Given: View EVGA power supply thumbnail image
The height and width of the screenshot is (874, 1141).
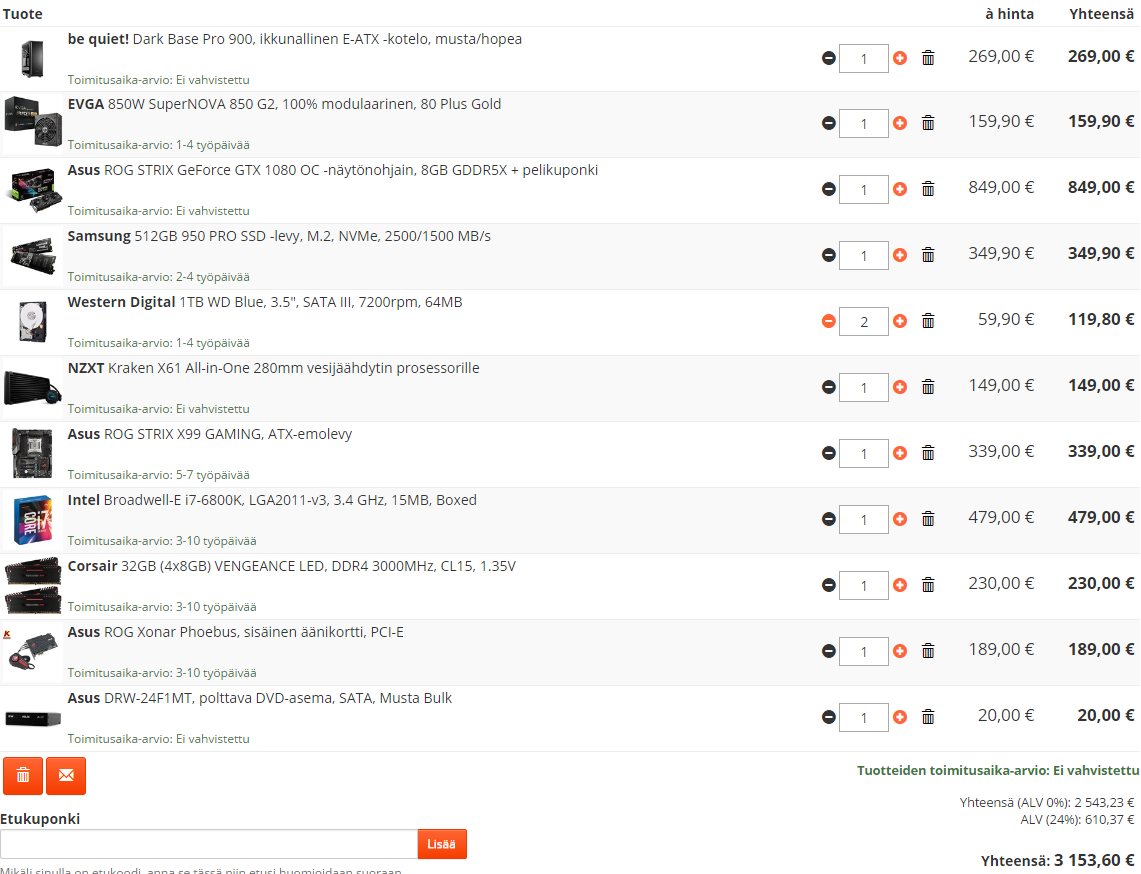Looking at the screenshot, I should (33, 124).
